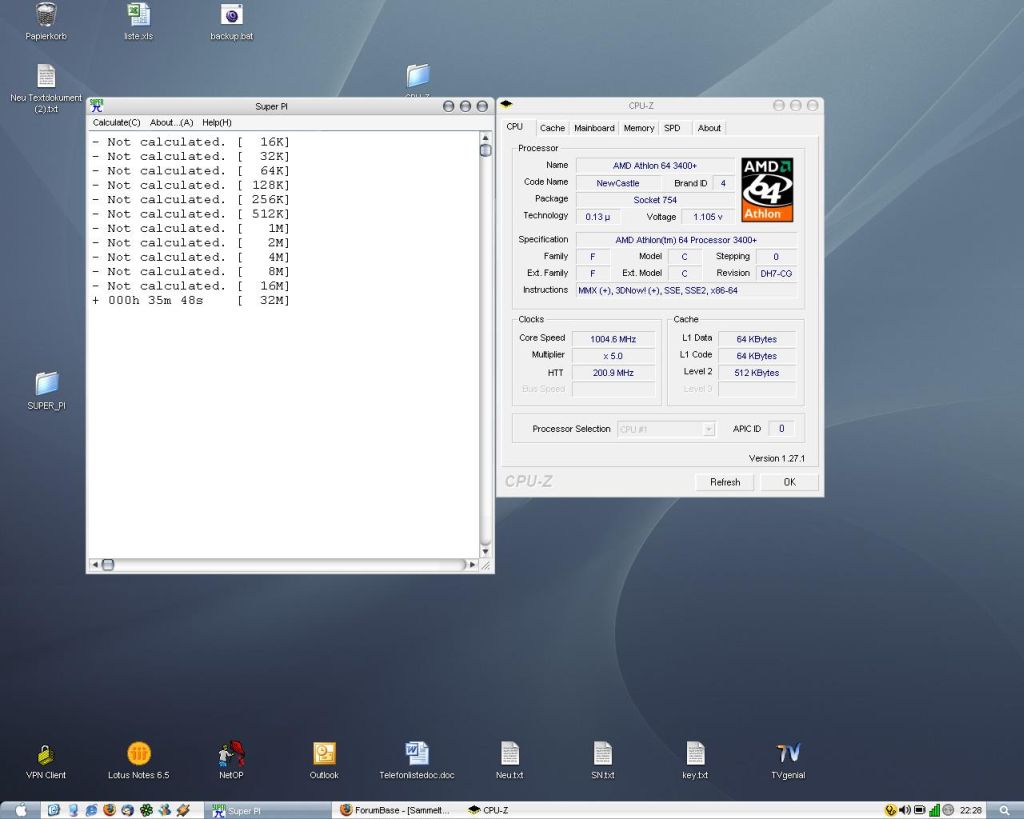
Task: Click the Name AMD Athlon 64 3400+ field
Action: tap(655, 166)
